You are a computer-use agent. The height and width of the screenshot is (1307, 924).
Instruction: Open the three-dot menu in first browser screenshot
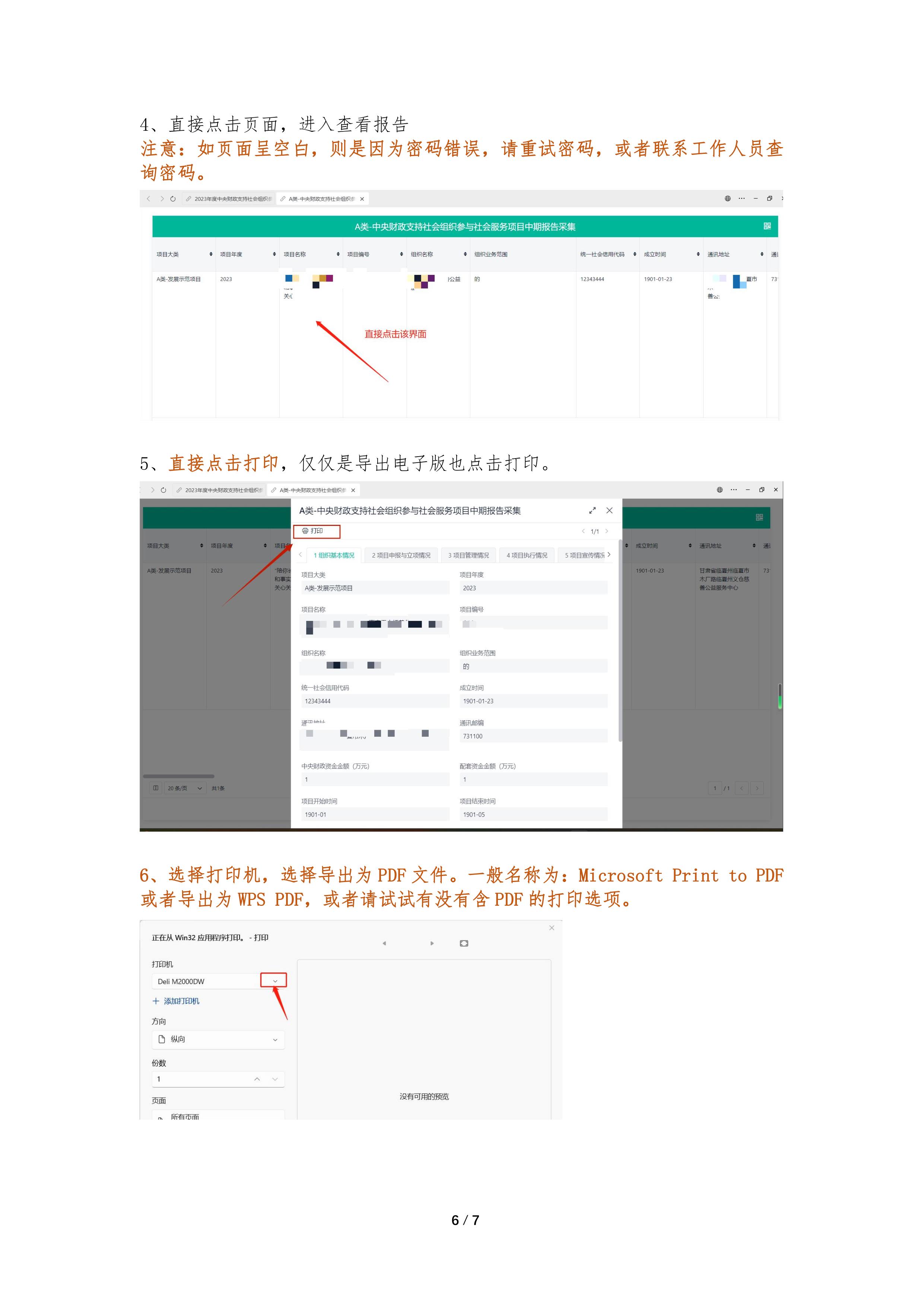pyautogui.click(x=741, y=199)
